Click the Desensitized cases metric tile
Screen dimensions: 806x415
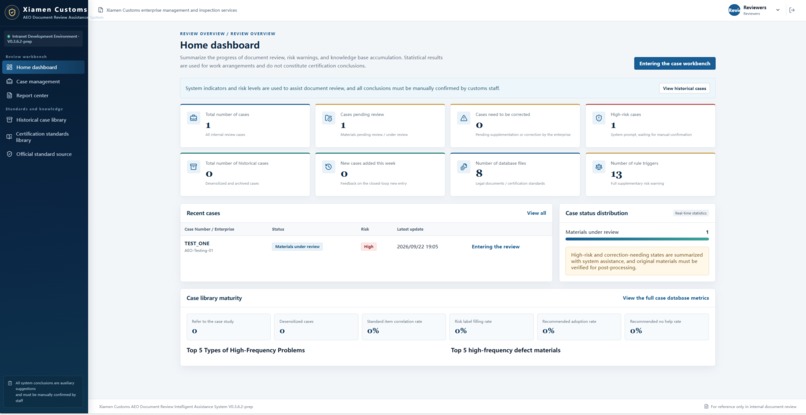coord(316,327)
